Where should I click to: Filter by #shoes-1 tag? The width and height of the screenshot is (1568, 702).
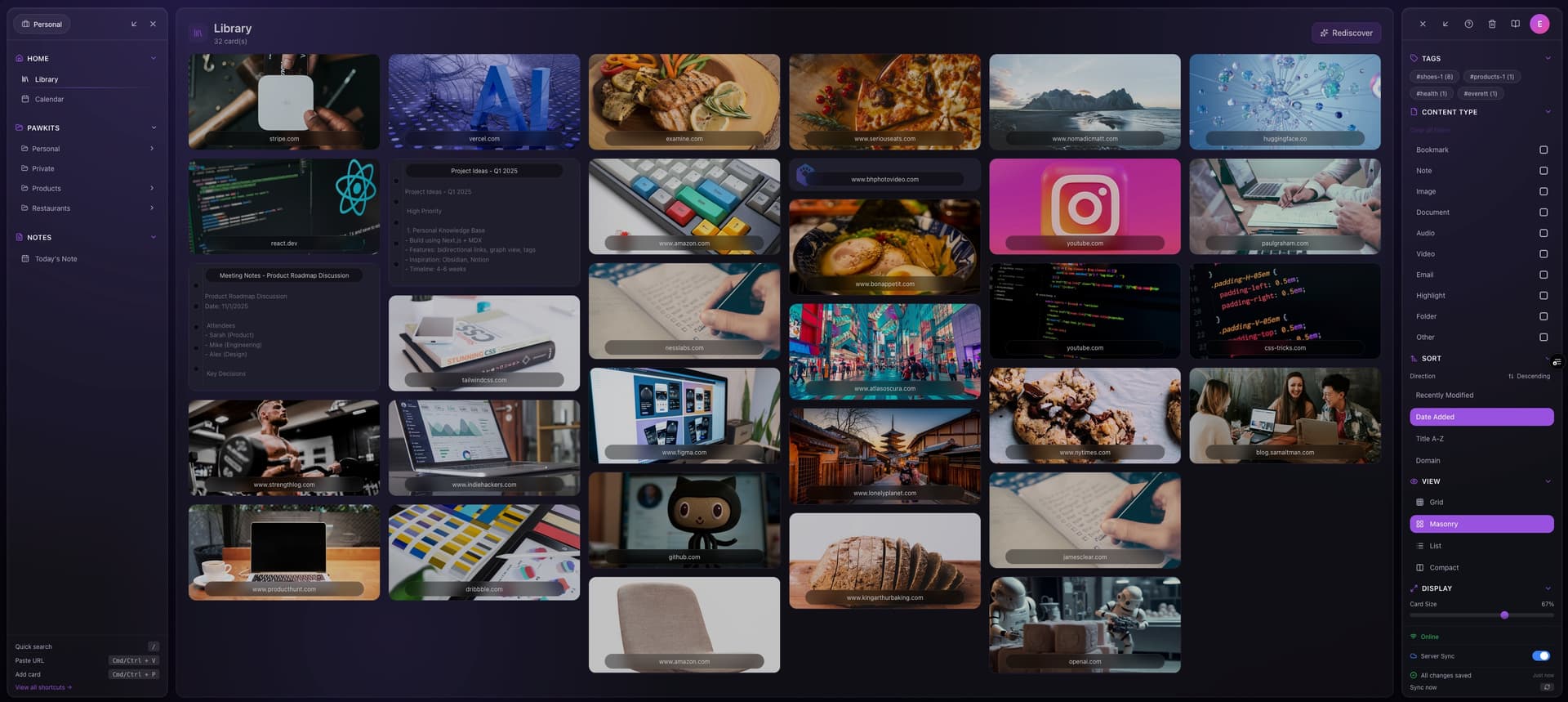pos(1434,77)
